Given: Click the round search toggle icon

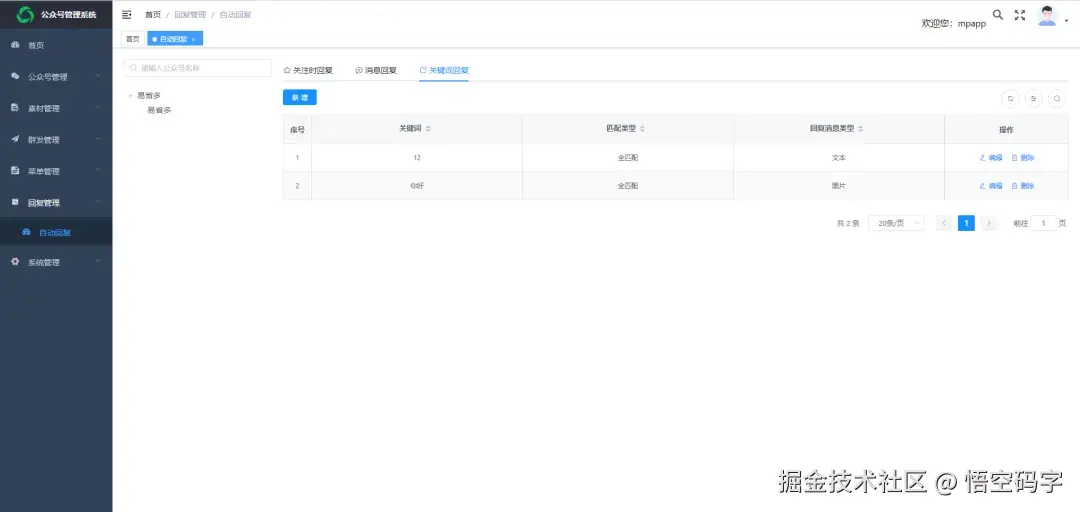Looking at the screenshot, I should 1057,99.
